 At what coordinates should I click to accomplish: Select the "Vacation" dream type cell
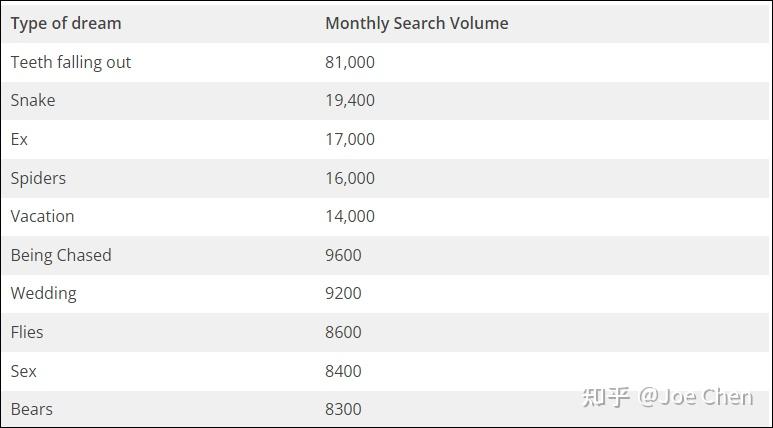pos(42,216)
